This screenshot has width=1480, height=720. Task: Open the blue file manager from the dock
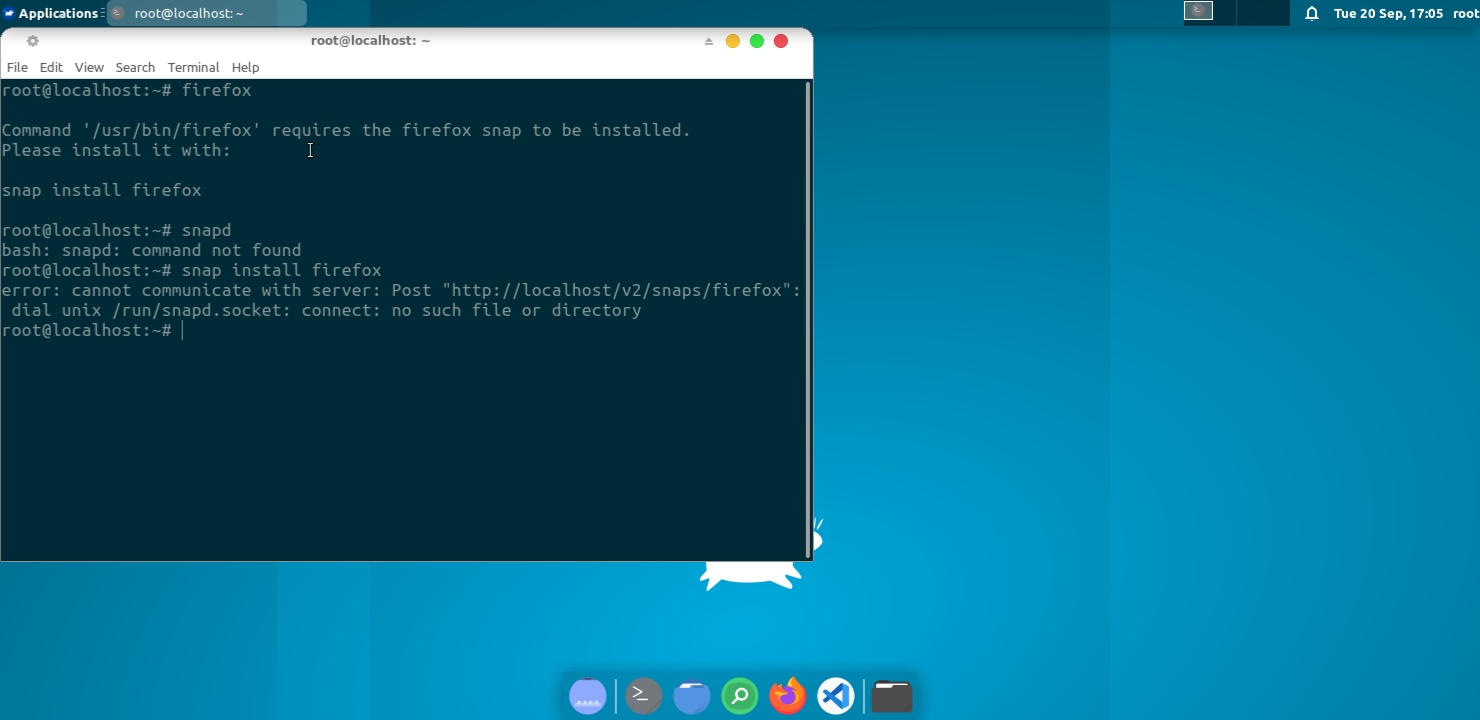point(691,695)
